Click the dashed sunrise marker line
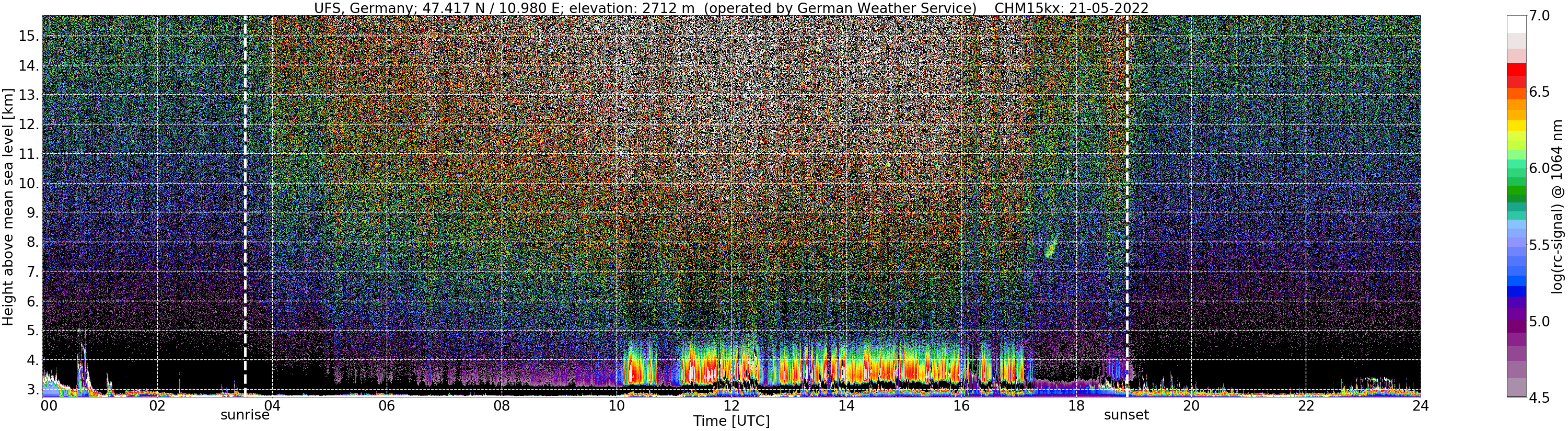Screen dimensions: 1568x431 point(245,206)
